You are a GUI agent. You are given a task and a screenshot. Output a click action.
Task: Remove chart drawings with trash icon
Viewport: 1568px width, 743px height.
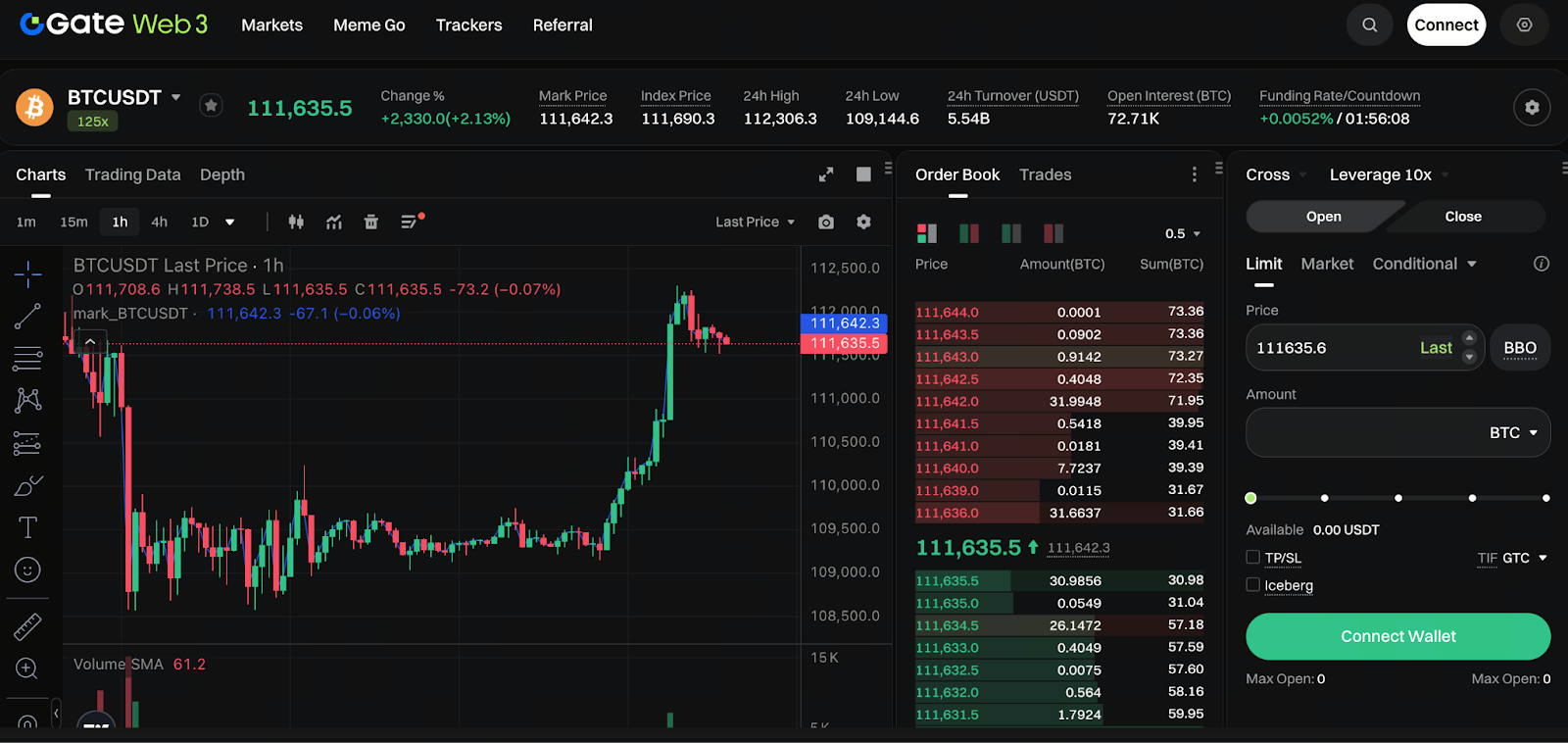pyautogui.click(x=371, y=223)
